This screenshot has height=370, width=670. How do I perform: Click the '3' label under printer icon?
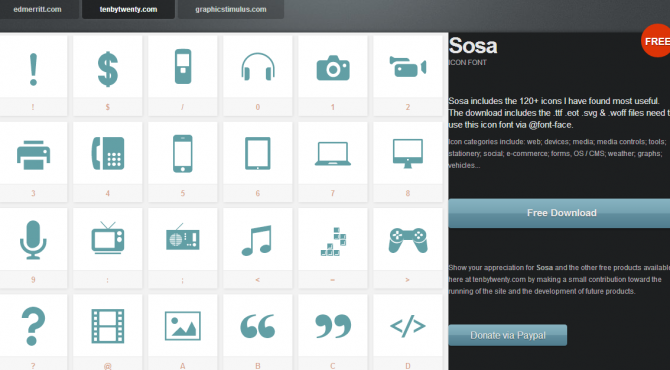coord(33,194)
